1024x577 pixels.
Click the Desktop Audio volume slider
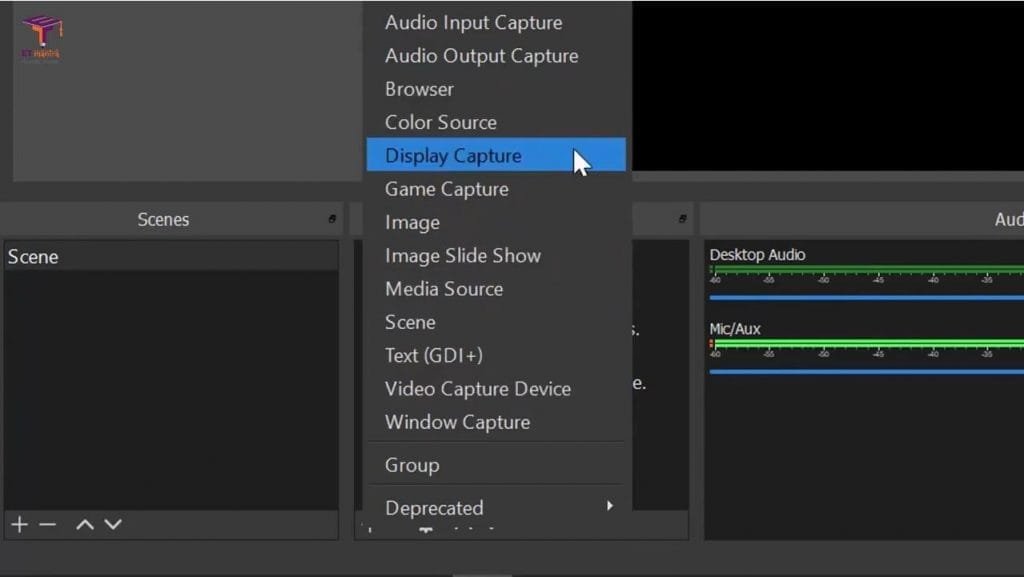click(x=860, y=295)
